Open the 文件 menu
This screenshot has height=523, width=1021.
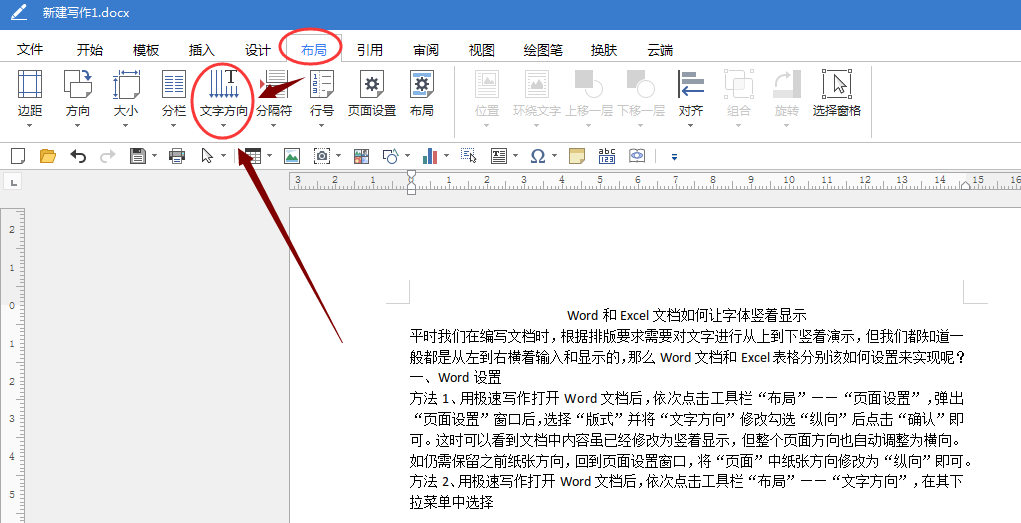click(x=30, y=50)
